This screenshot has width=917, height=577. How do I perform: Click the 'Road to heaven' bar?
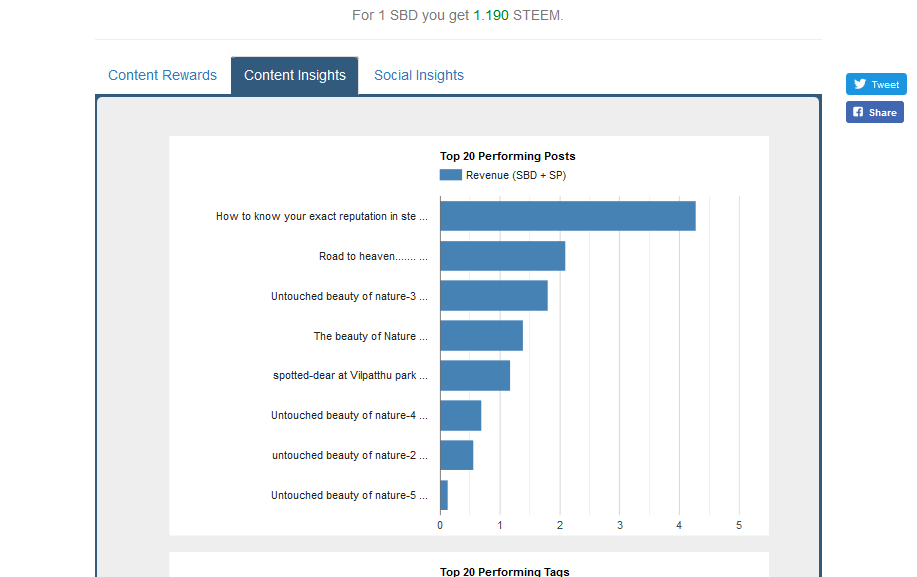pos(502,256)
